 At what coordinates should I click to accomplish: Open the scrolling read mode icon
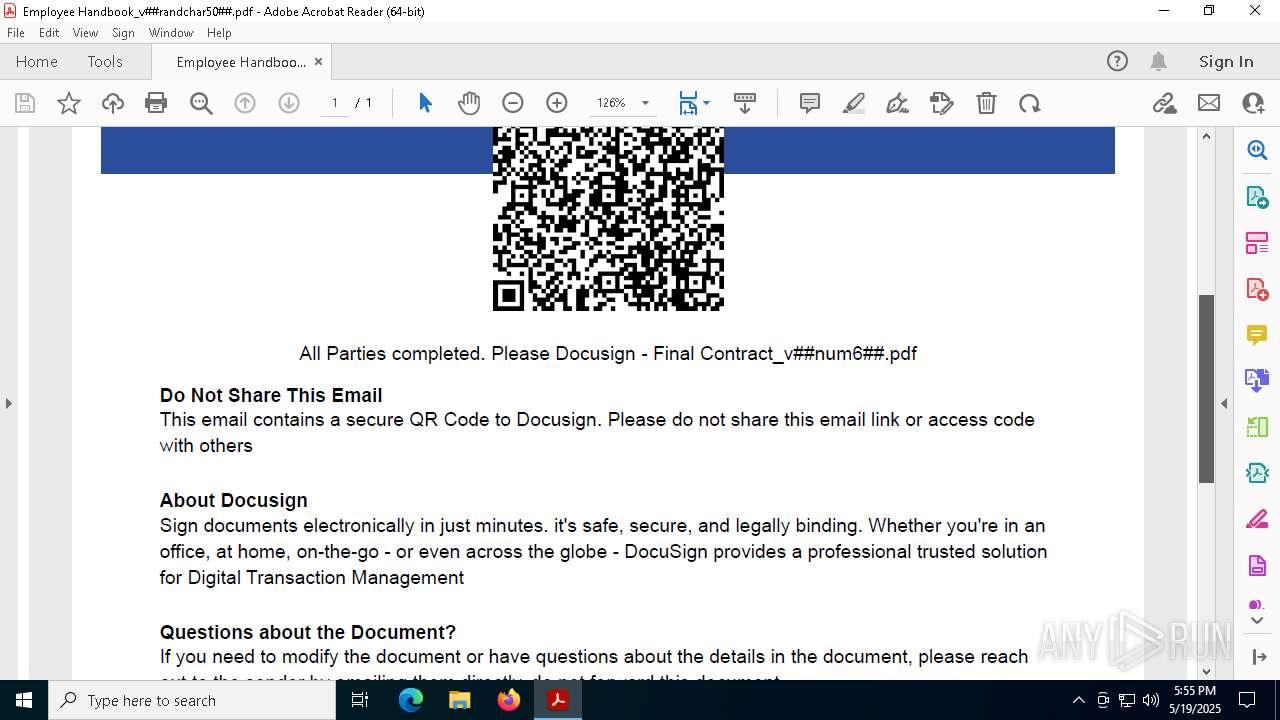(744, 103)
